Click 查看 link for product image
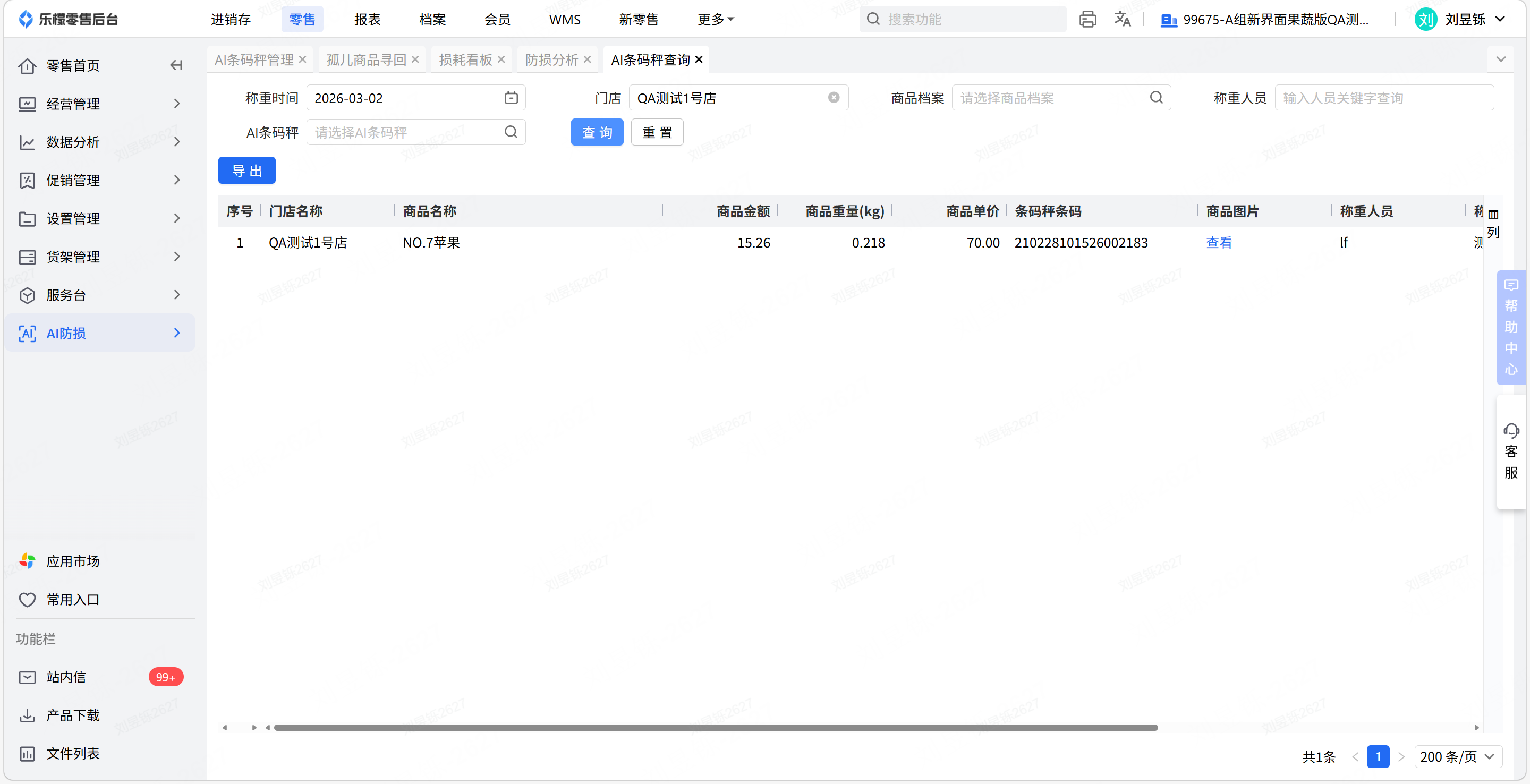Screen dimensions: 1530x784 pyautogui.click(x=1218, y=243)
